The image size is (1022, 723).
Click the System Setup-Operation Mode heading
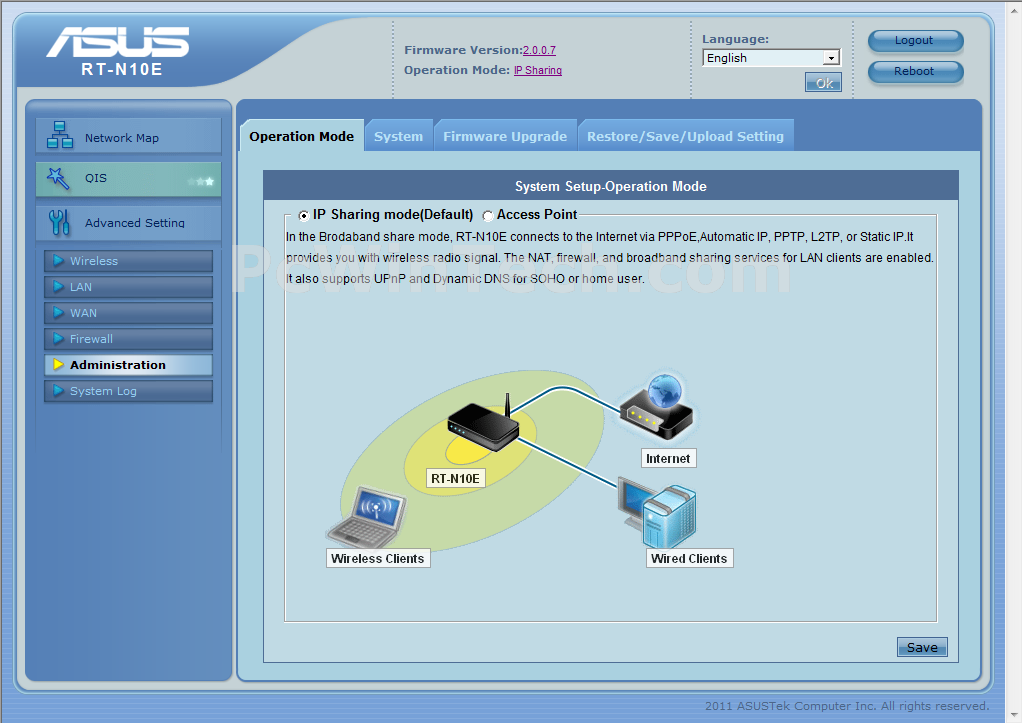coord(611,186)
